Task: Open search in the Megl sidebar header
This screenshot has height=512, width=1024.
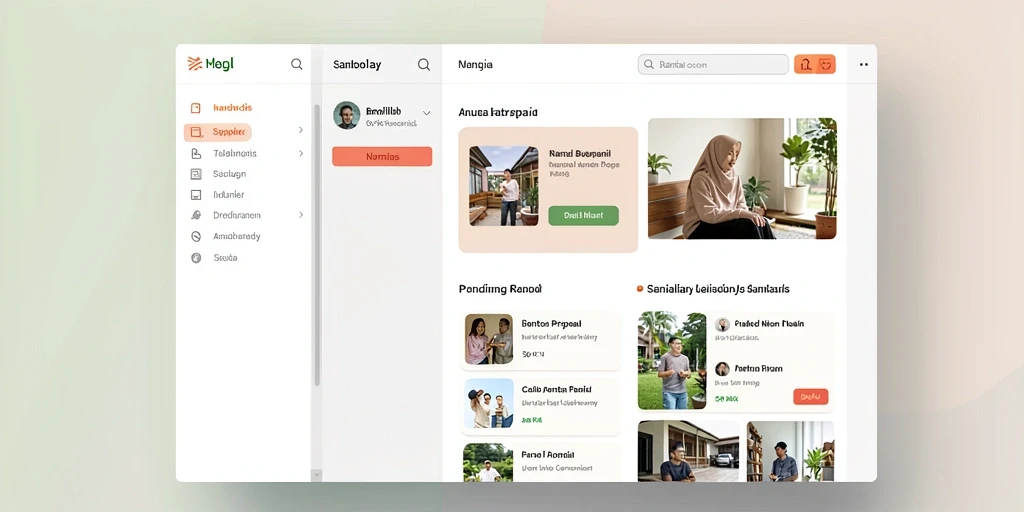Action: point(296,64)
